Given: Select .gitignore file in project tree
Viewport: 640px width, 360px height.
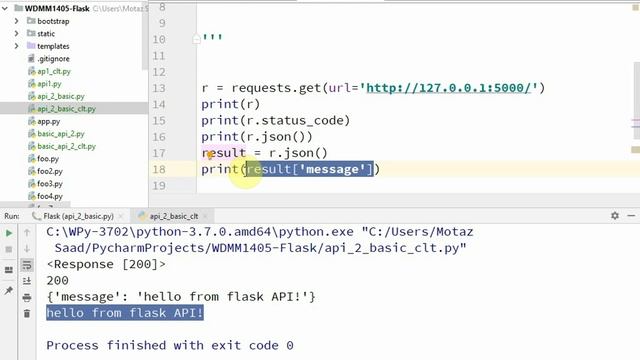Looking at the screenshot, I should 53,59.
